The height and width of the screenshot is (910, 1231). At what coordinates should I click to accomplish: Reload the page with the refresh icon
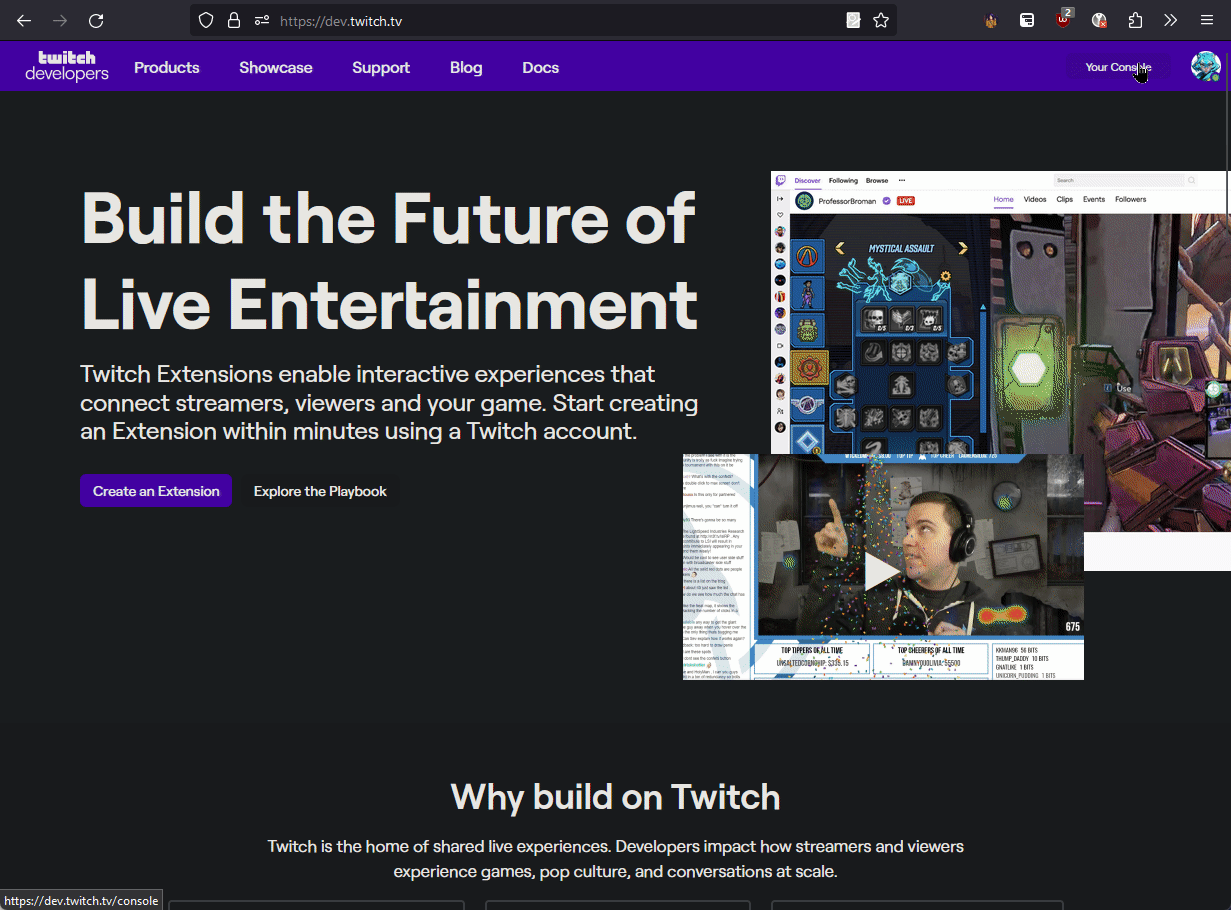pos(96,20)
